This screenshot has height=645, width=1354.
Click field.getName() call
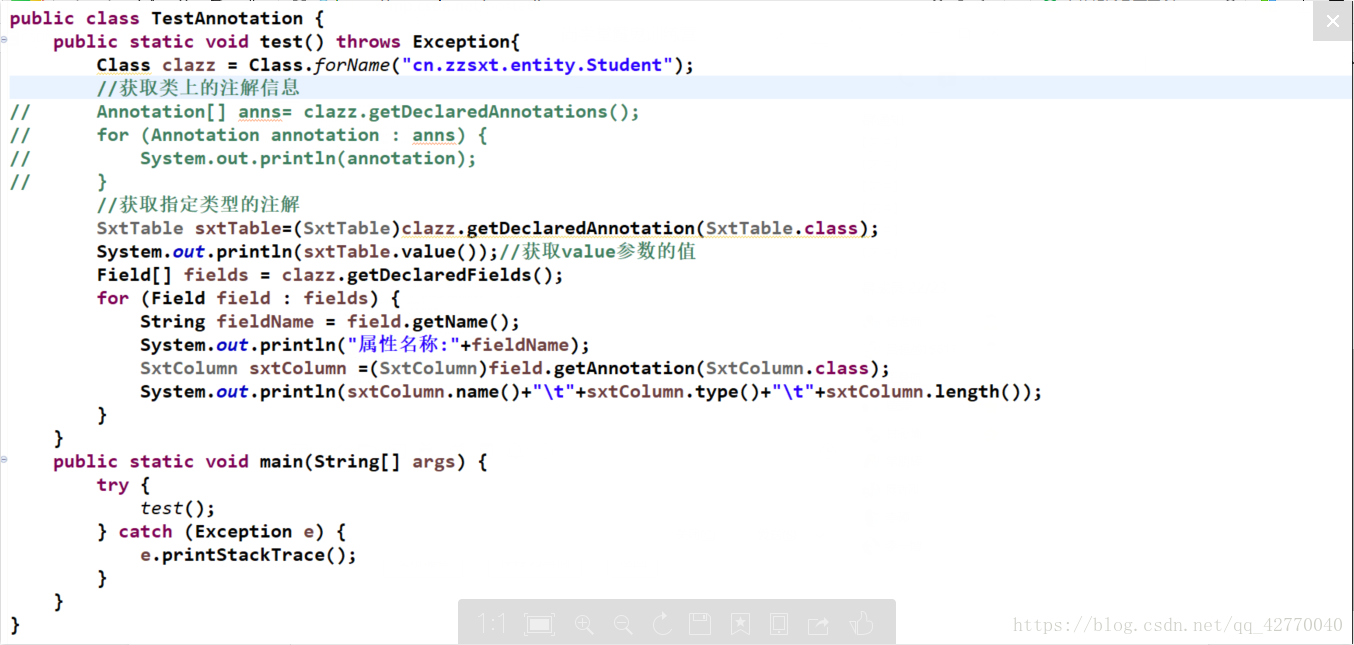428,322
